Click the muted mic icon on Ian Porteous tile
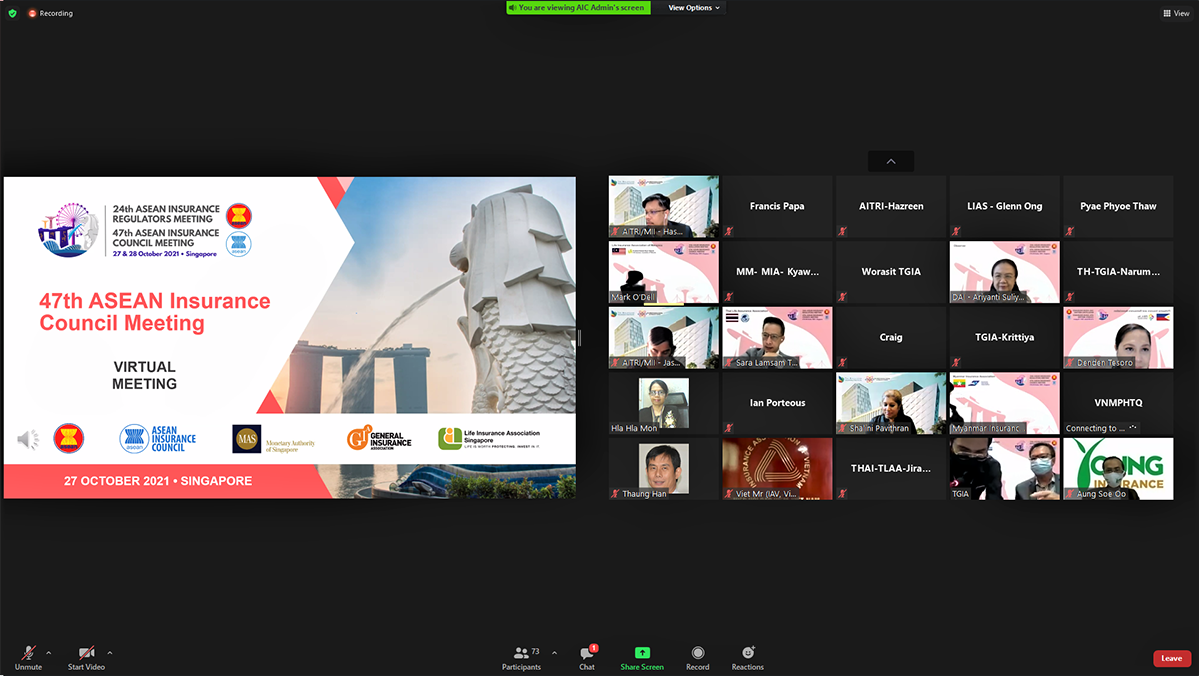The height and width of the screenshot is (676, 1199). point(729,428)
